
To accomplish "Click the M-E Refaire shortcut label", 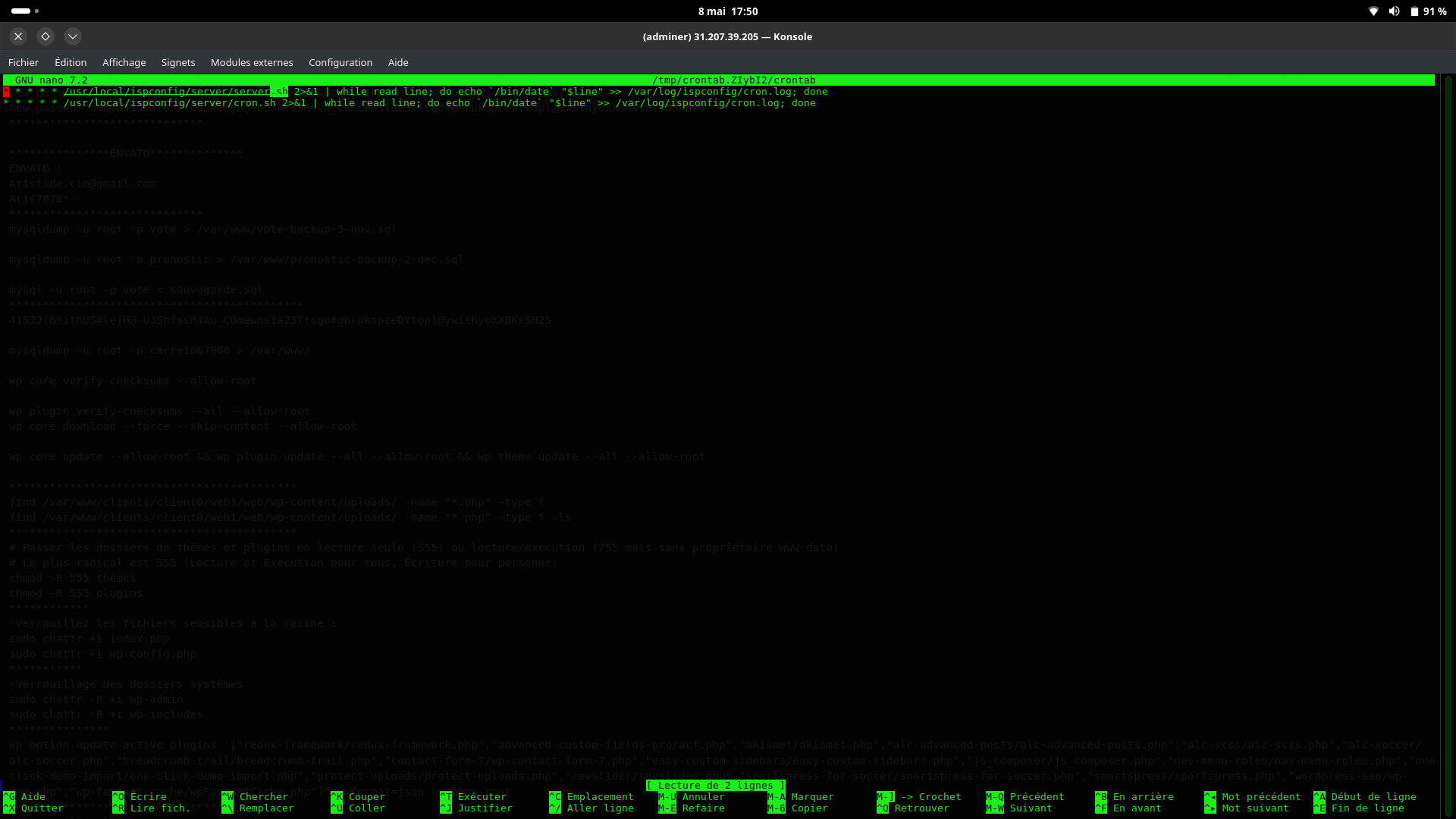I will [692, 808].
